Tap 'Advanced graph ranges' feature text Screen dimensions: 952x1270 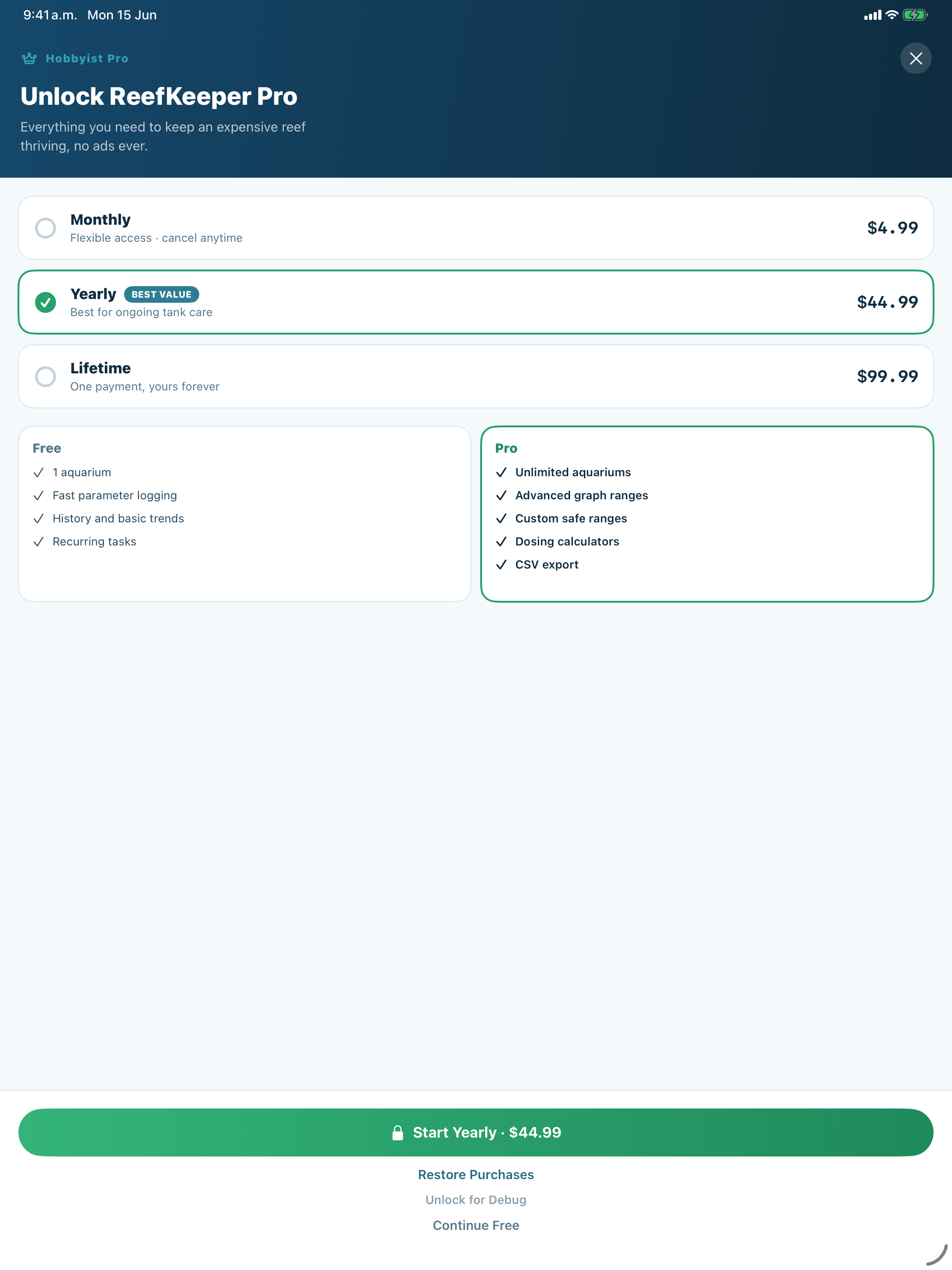click(x=581, y=496)
